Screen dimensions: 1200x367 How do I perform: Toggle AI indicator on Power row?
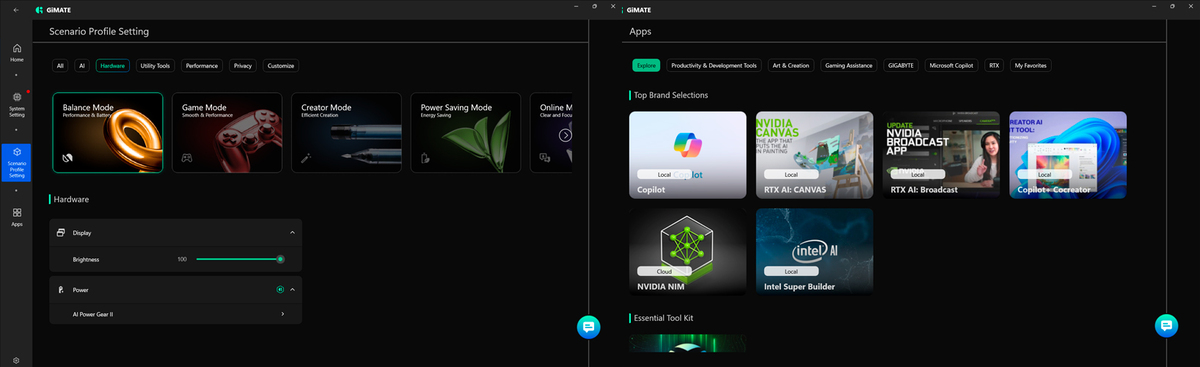click(x=280, y=290)
